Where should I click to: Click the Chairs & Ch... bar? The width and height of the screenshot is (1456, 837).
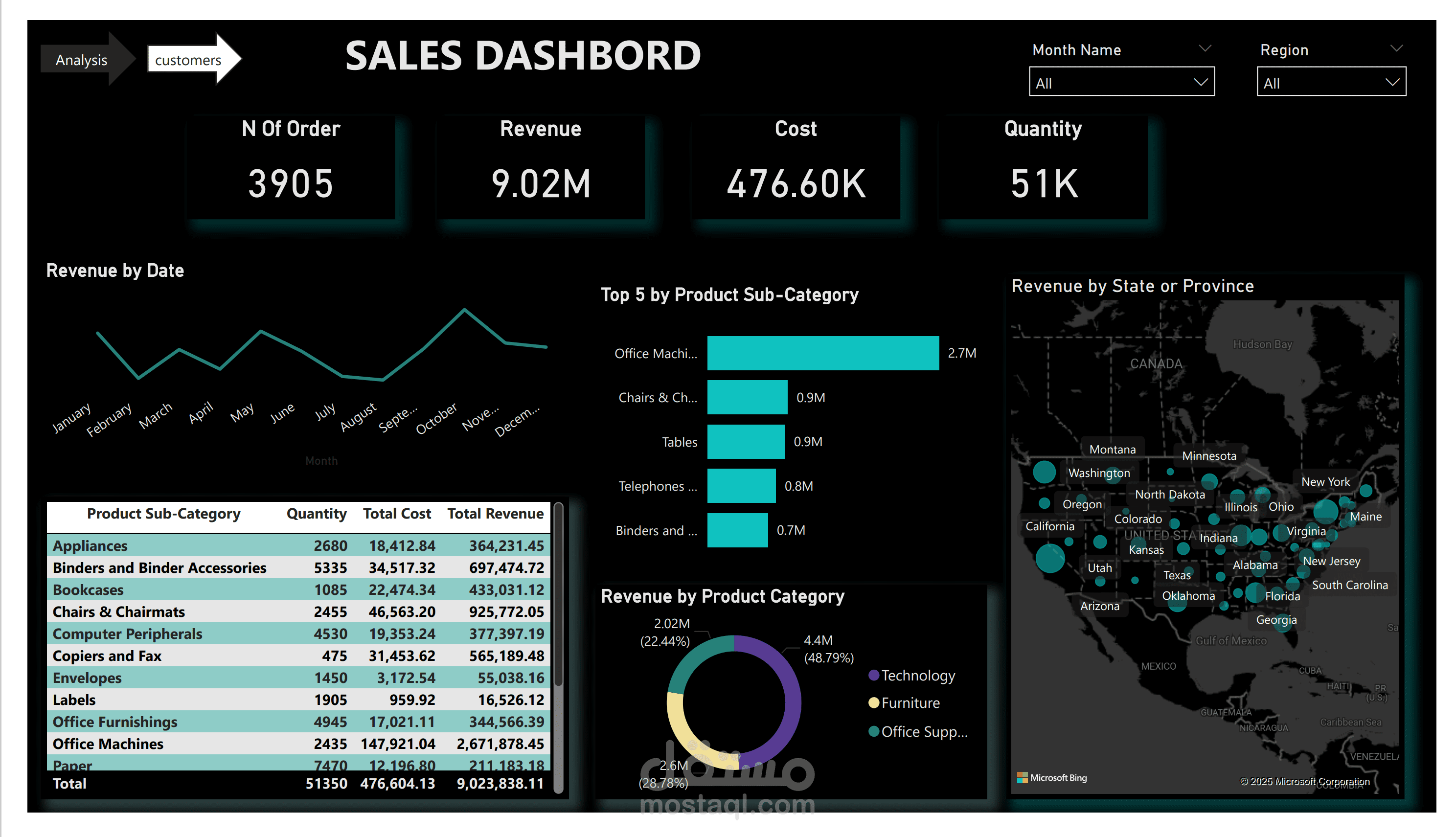pyautogui.click(x=747, y=397)
